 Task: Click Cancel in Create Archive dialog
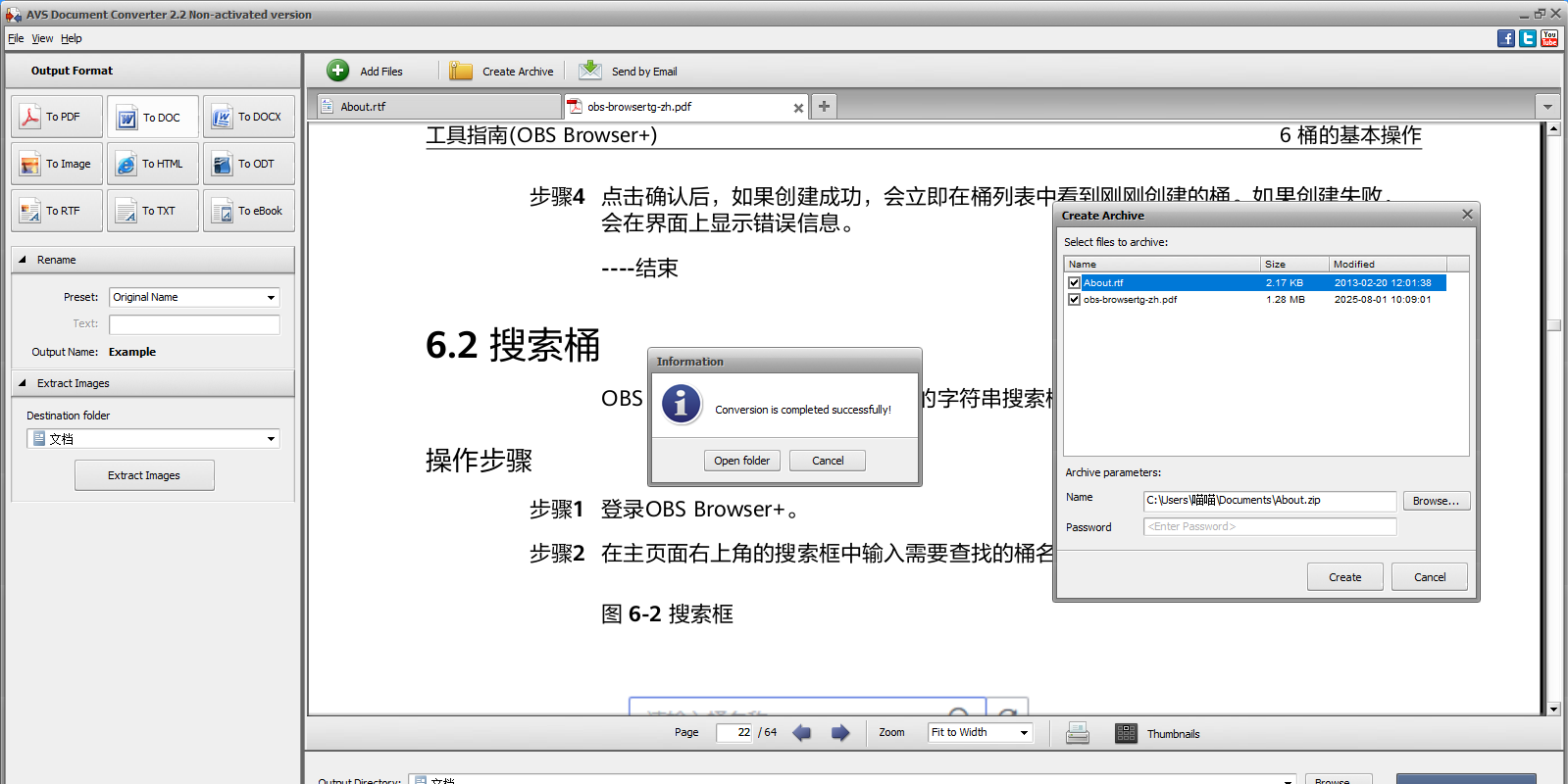pyautogui.click(x=1430, y=577)
